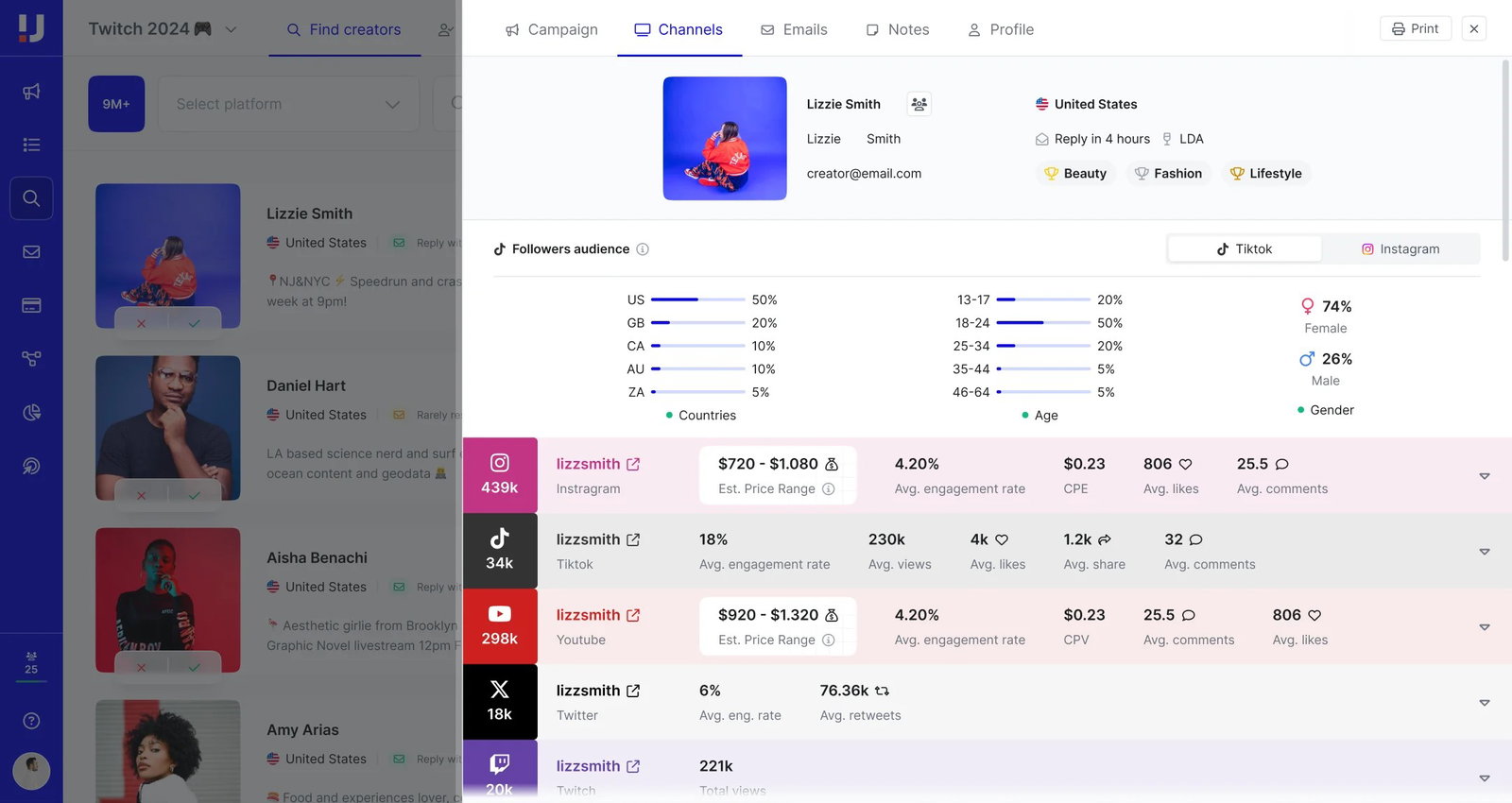This screenshot has width=1512, height=803.
Task: Switch audience view to Tiktok
Action: [x=1245, y=248]
